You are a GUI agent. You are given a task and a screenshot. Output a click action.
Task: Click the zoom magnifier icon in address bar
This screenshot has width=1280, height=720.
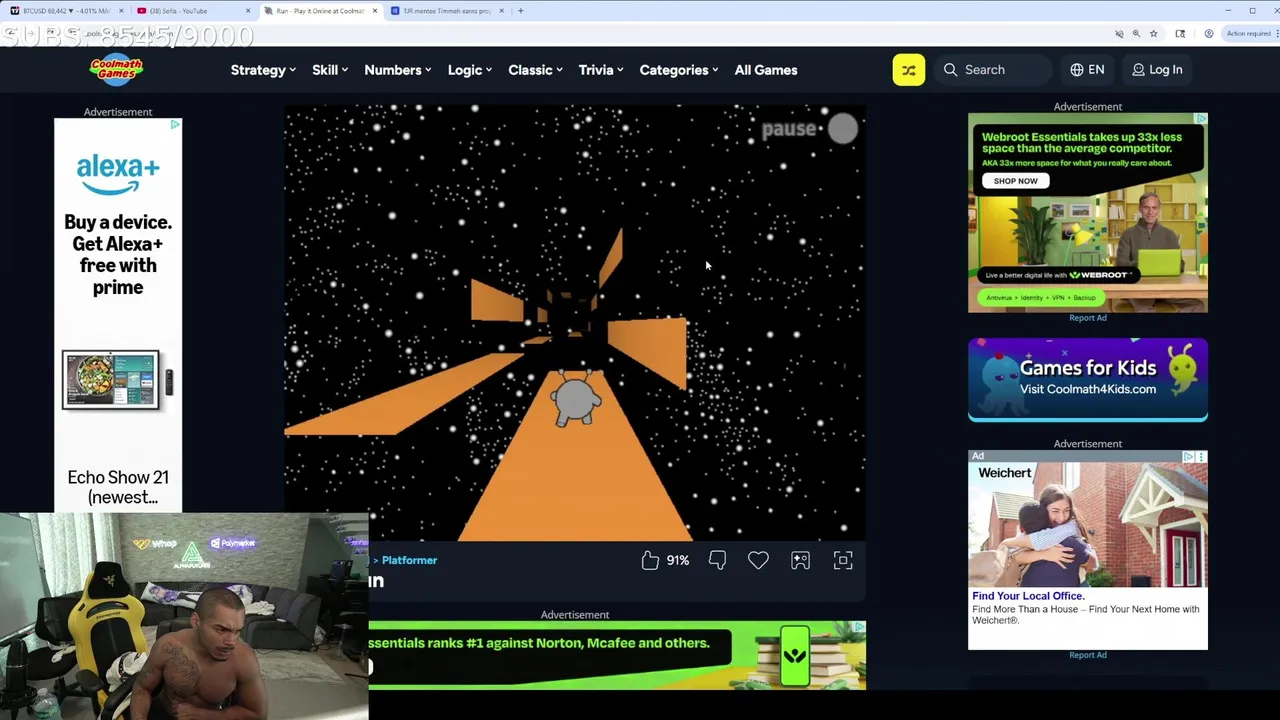coord(1136,34)
